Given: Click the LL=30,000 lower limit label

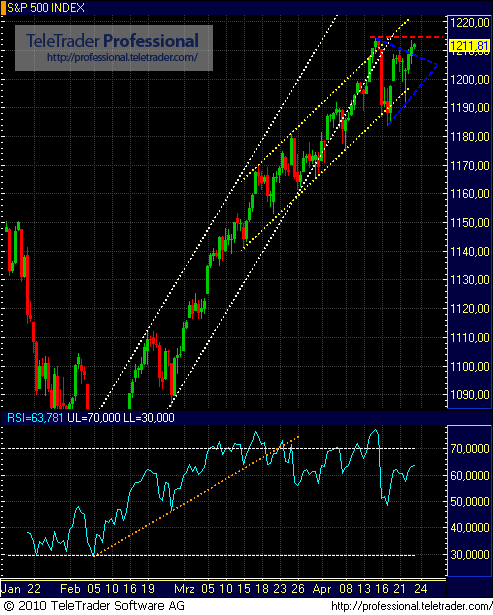Looking at the screenshot, I should [x=149, y=418].
